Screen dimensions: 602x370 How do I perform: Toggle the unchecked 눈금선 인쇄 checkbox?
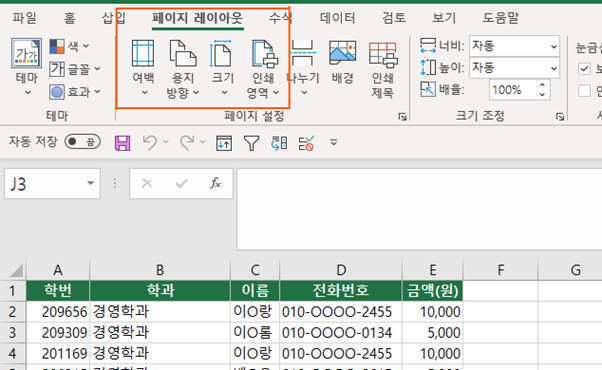click(x=584, y=91)
